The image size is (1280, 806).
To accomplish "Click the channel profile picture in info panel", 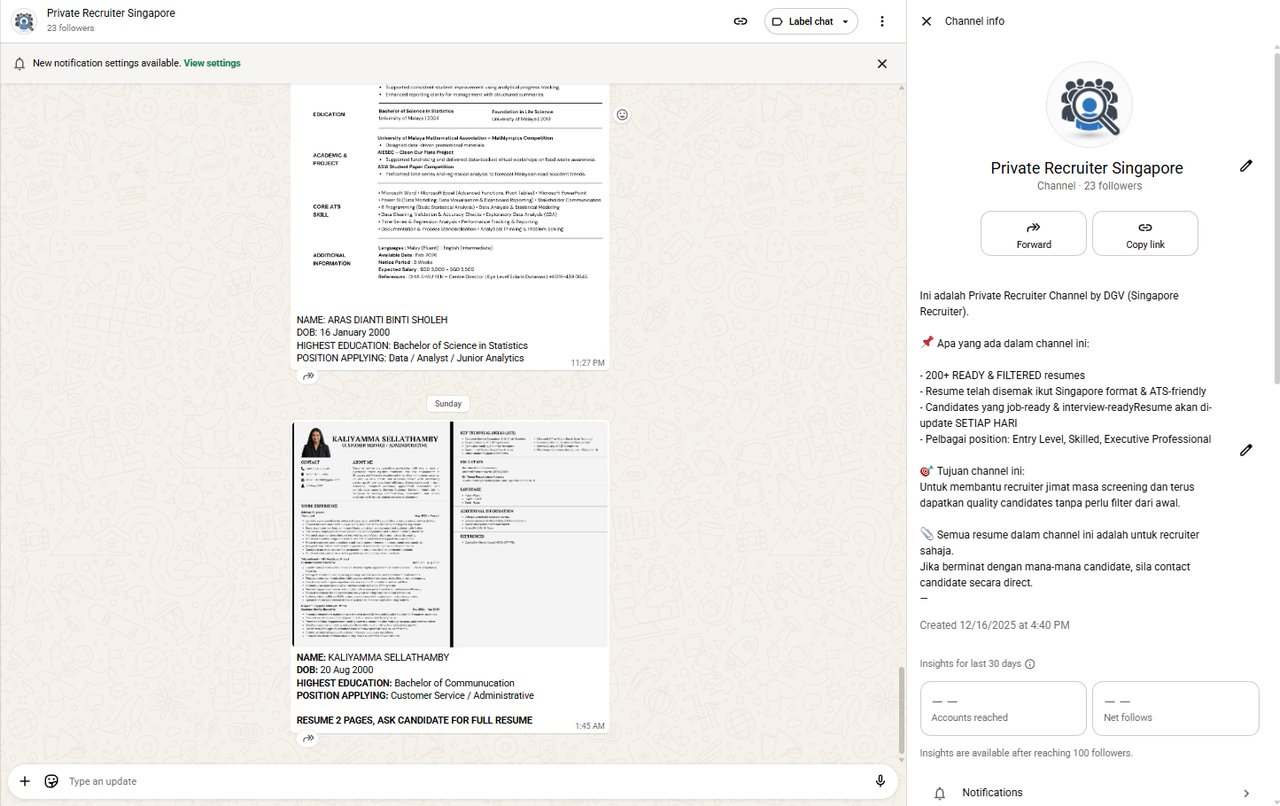I will pyautogui.click(x=1089, y=105).
